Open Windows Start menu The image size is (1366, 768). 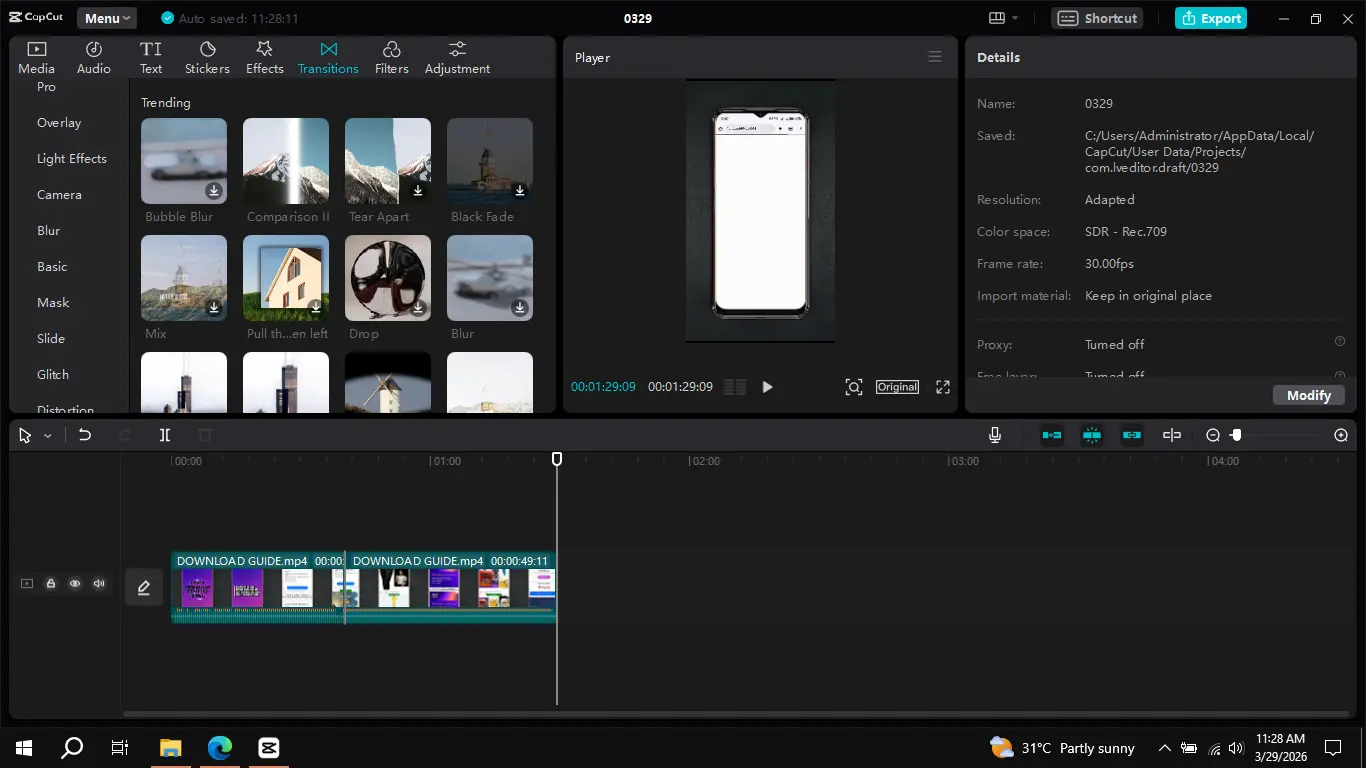point(24,748)
